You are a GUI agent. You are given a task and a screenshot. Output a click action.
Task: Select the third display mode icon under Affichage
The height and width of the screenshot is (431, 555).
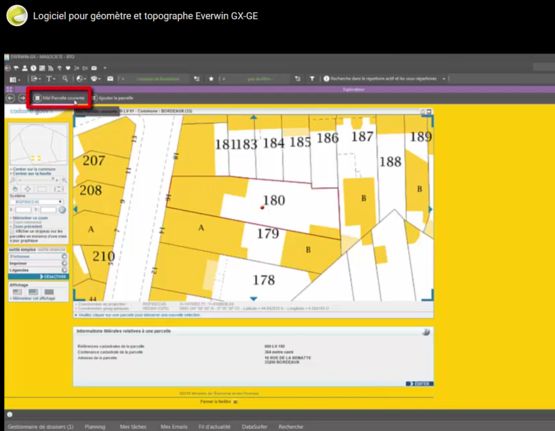tap(49, 292)
